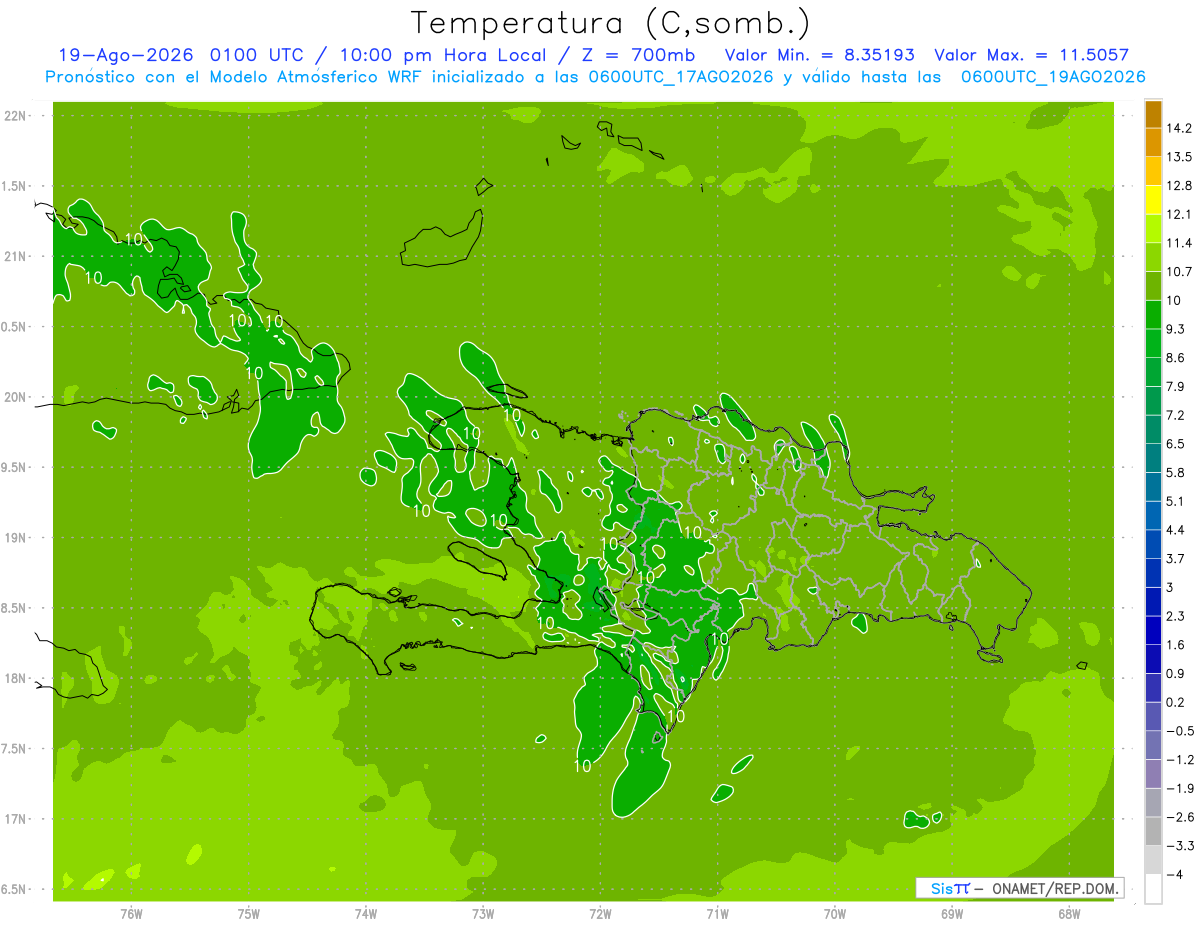Click the '10.7' colorbar label
The image size is (1200, 927).
(x=1179, y=272)
